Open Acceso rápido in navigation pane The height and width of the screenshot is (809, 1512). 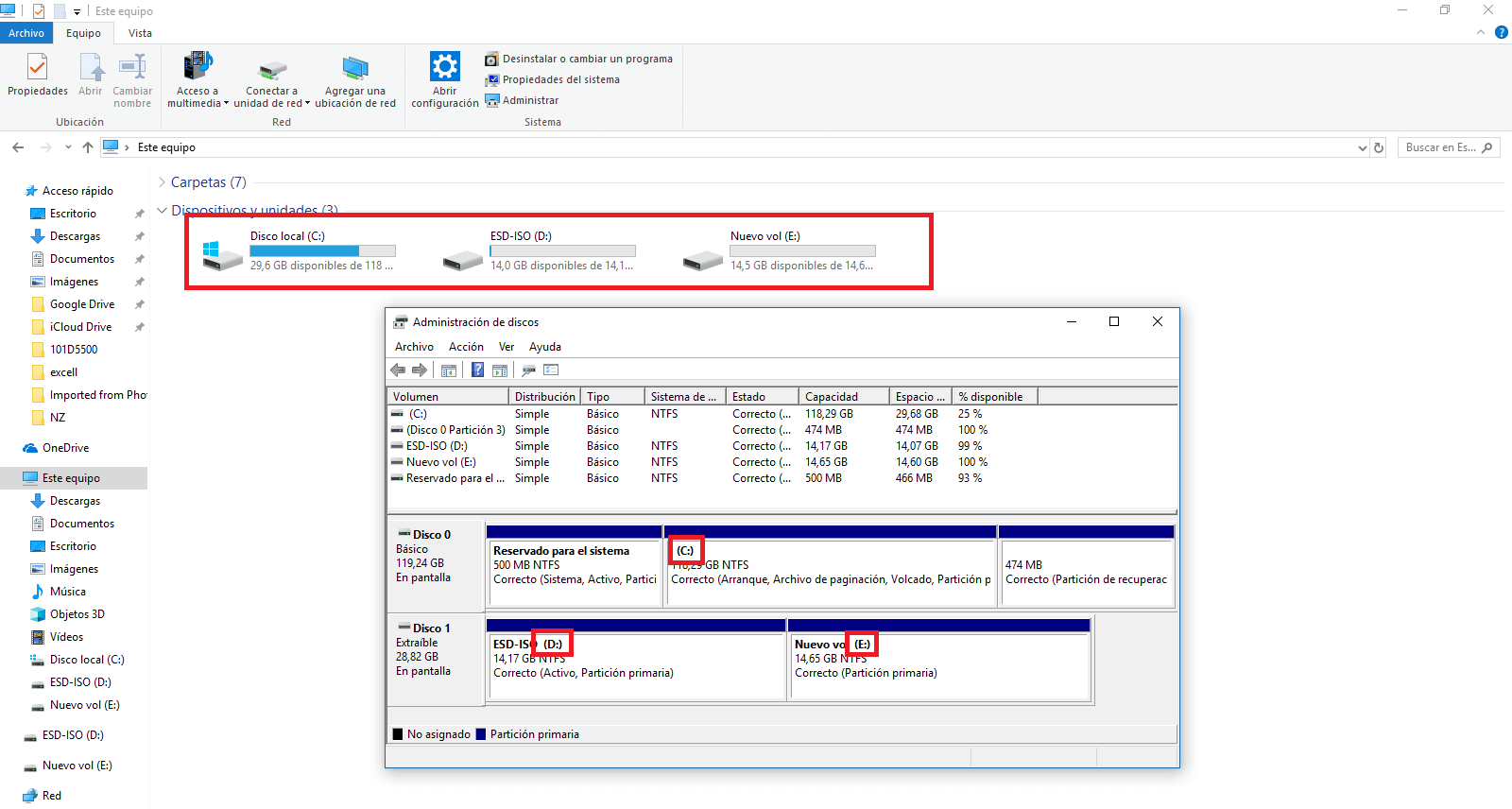tap(77, 191)
